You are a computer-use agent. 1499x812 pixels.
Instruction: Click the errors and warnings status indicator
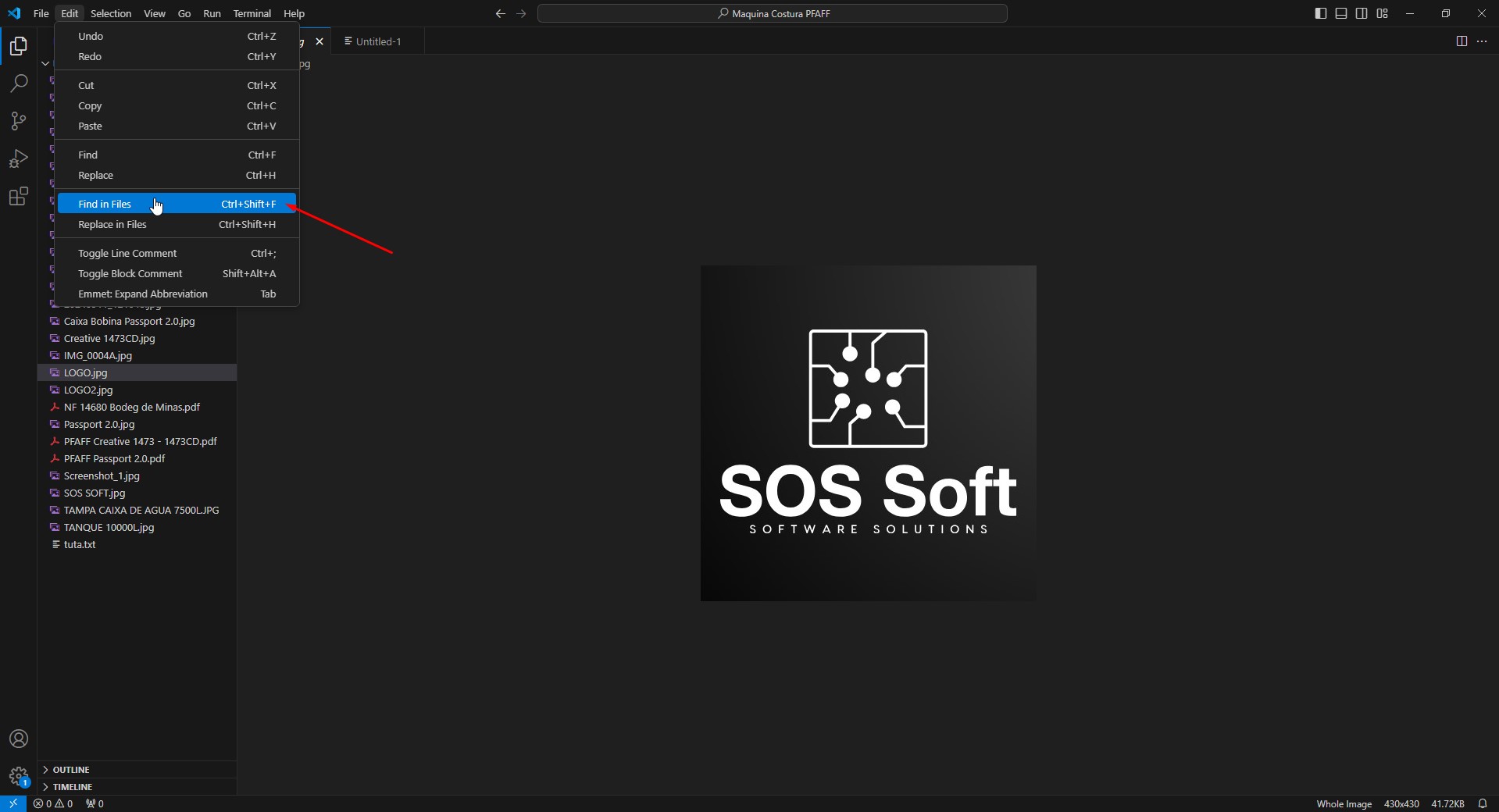53,803
